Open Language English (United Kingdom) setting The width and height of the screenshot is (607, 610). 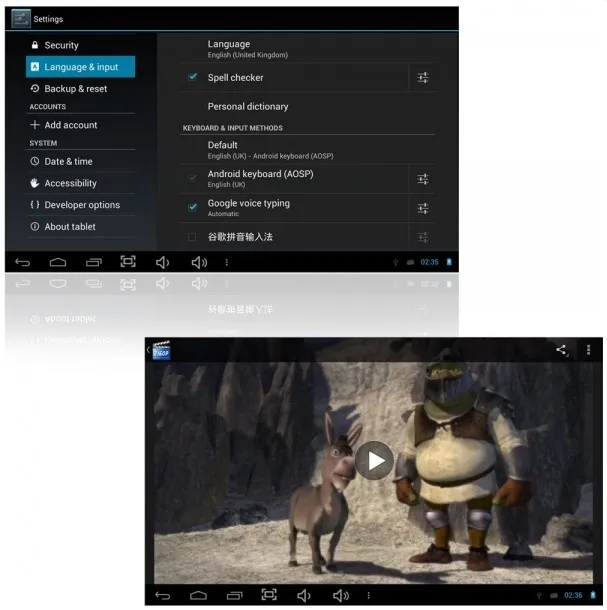click(307, 49)
